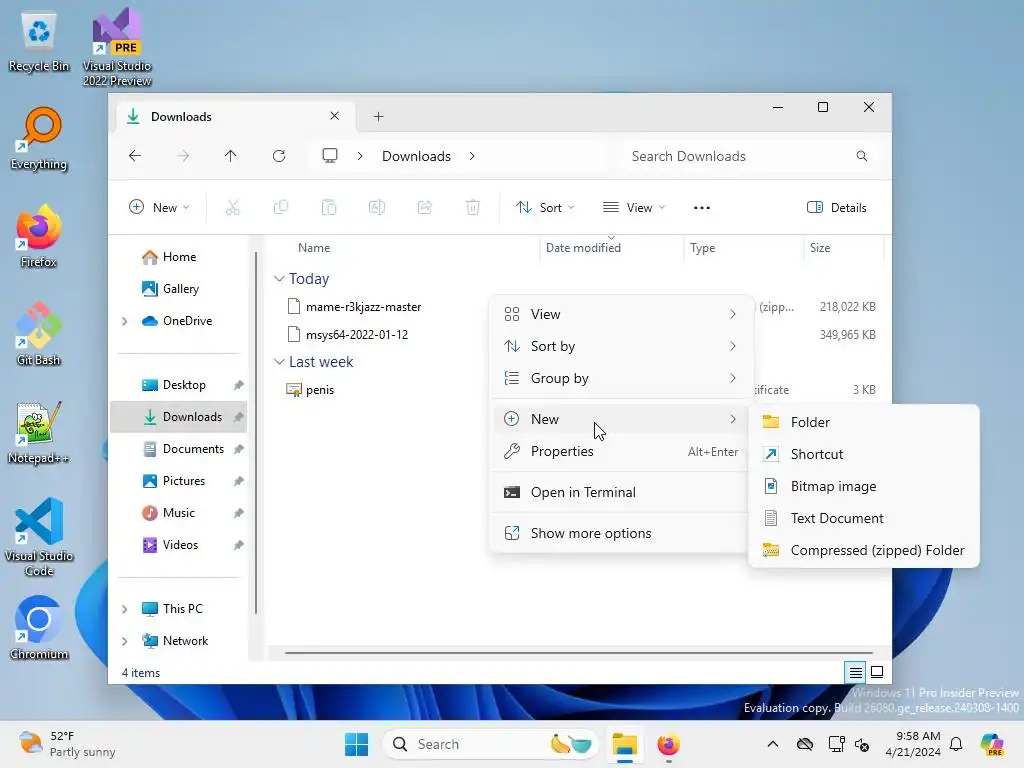
Task: Click the Windows Start button
Action: pos(357,744)
